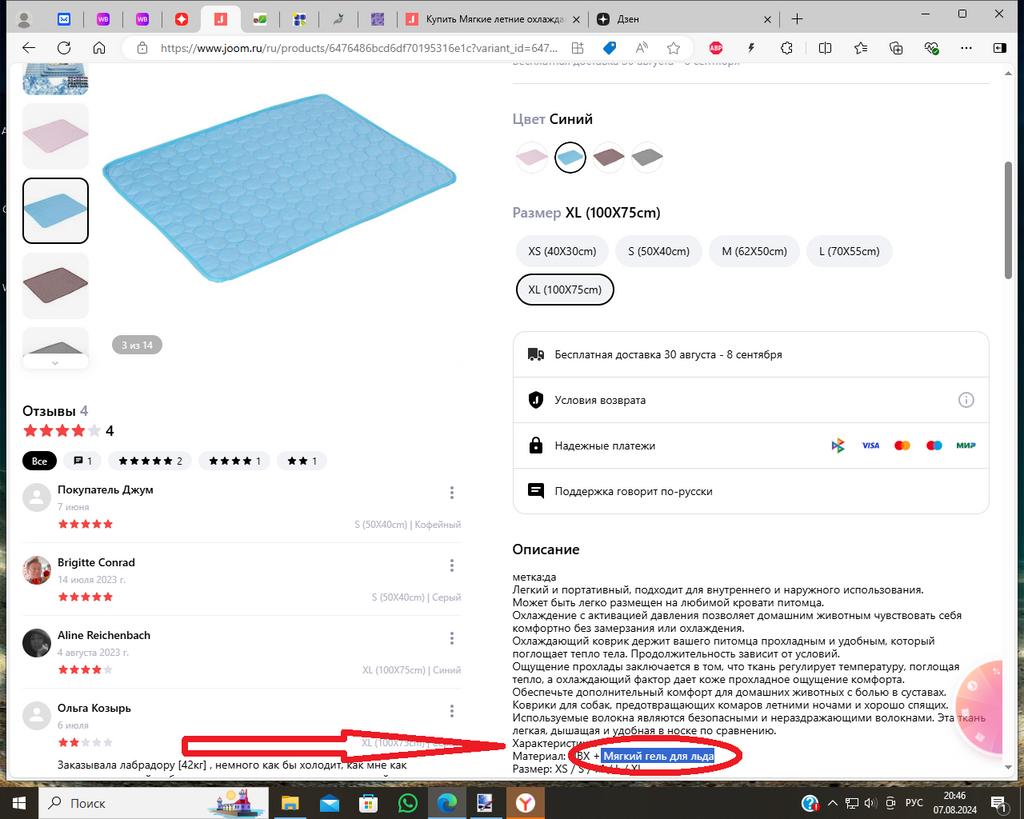Screen dimensions: 1024x819
Task: Filter reviews by the Все tab
Action: tap(39, 461)
